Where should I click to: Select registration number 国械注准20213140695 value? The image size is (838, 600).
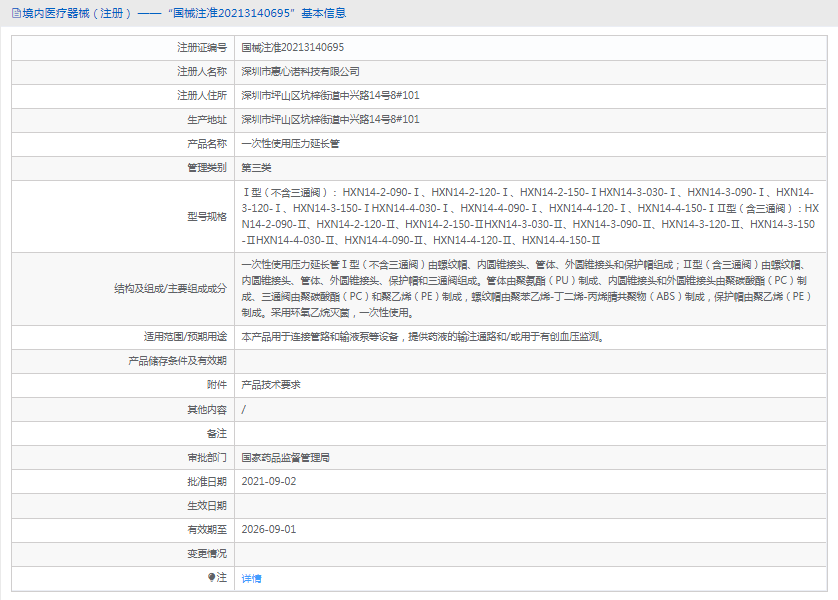[x=292, y=48]
